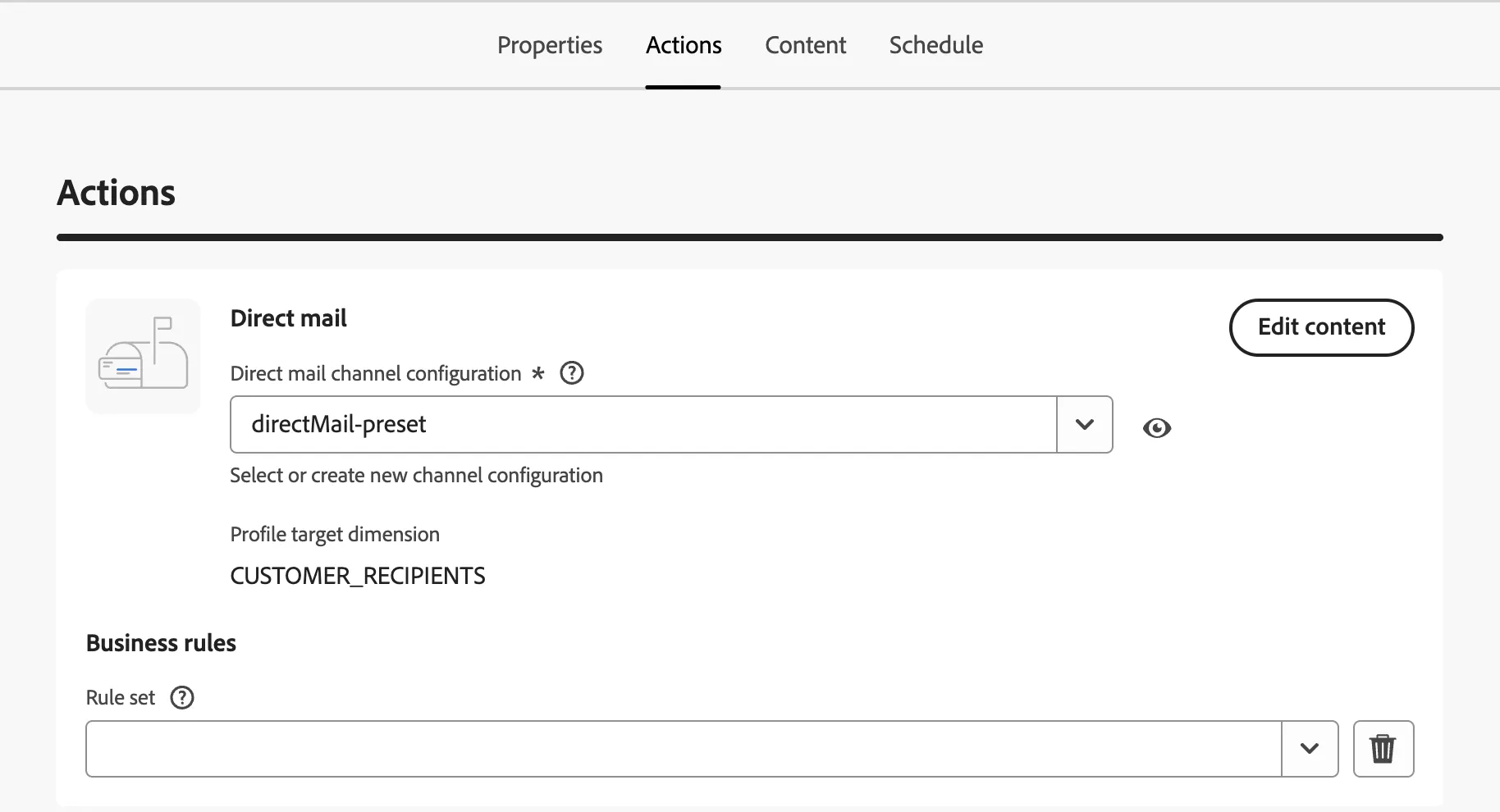
Task: Switch to the Content tab
Action: (805, 45)
